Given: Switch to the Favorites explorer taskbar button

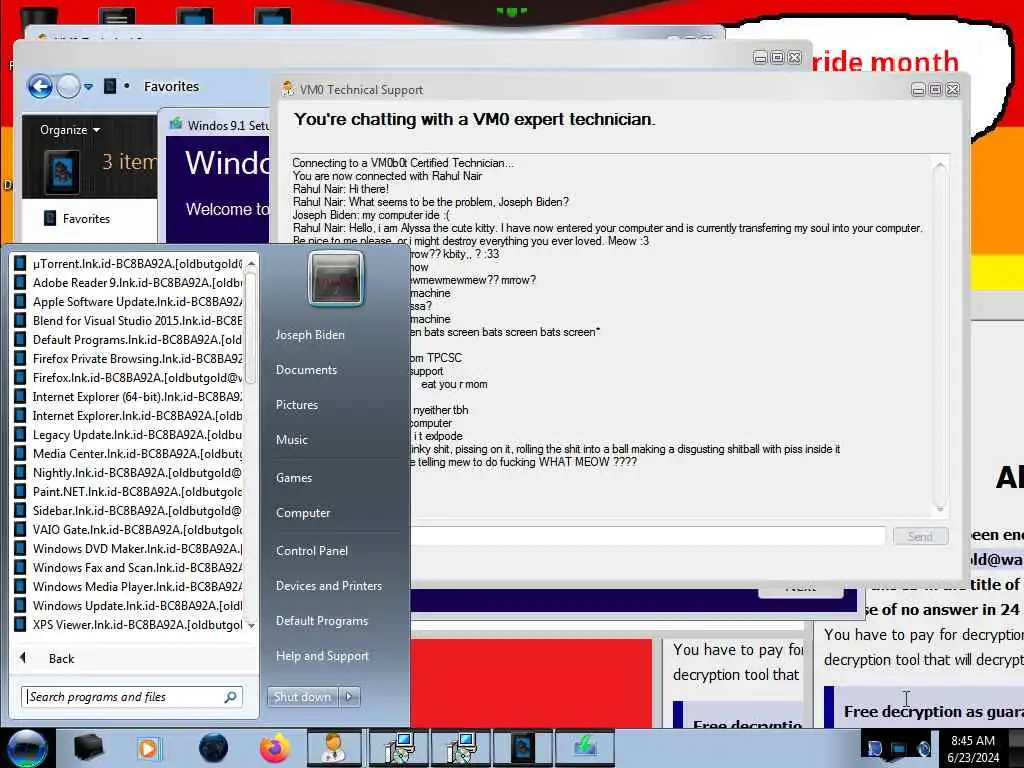Looking at the screenshot, I should click(x=522, y=748).
